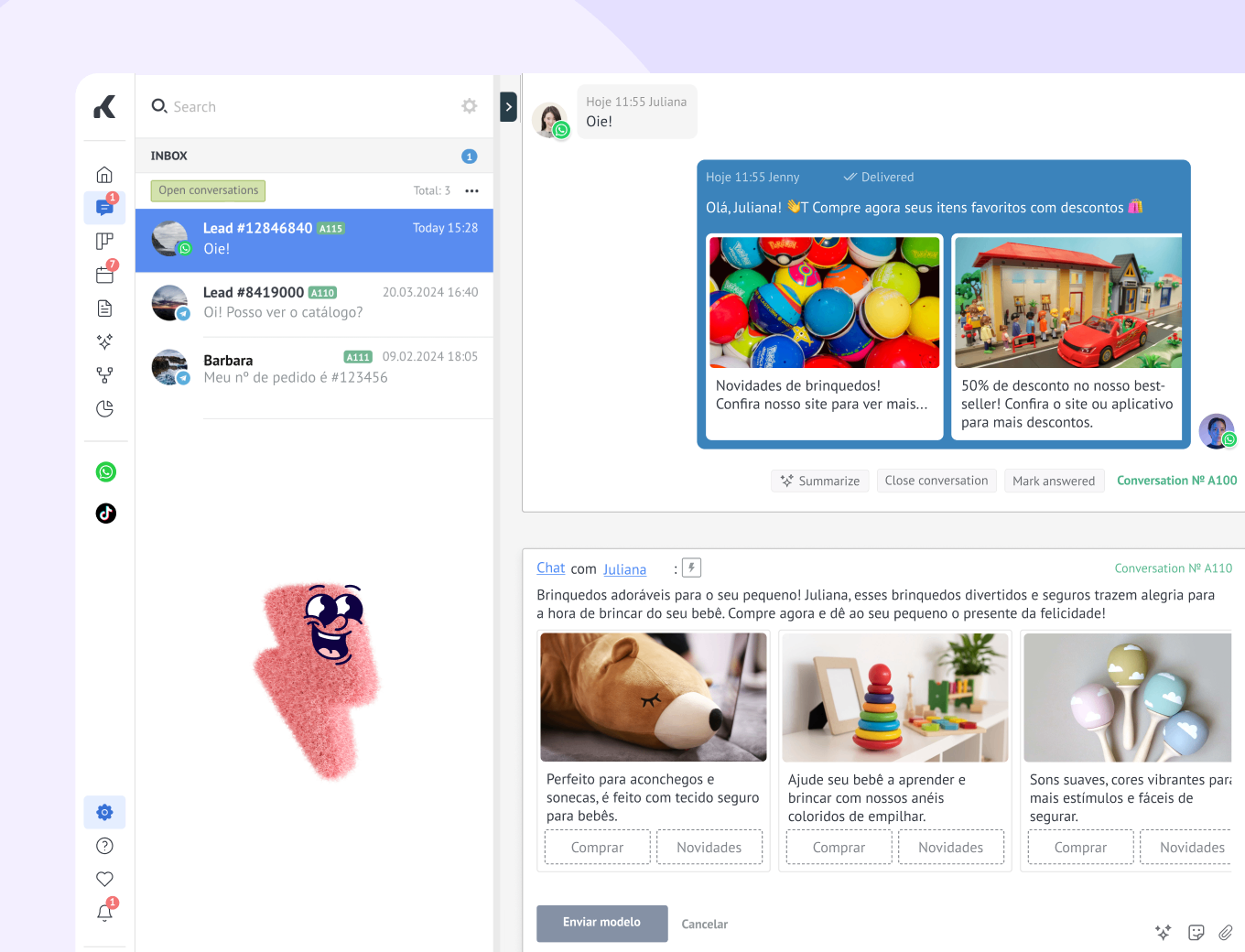Click the WhatsApp channel icon in sidebar
This screenshot has width=1245, height=952.
point(106,471)
